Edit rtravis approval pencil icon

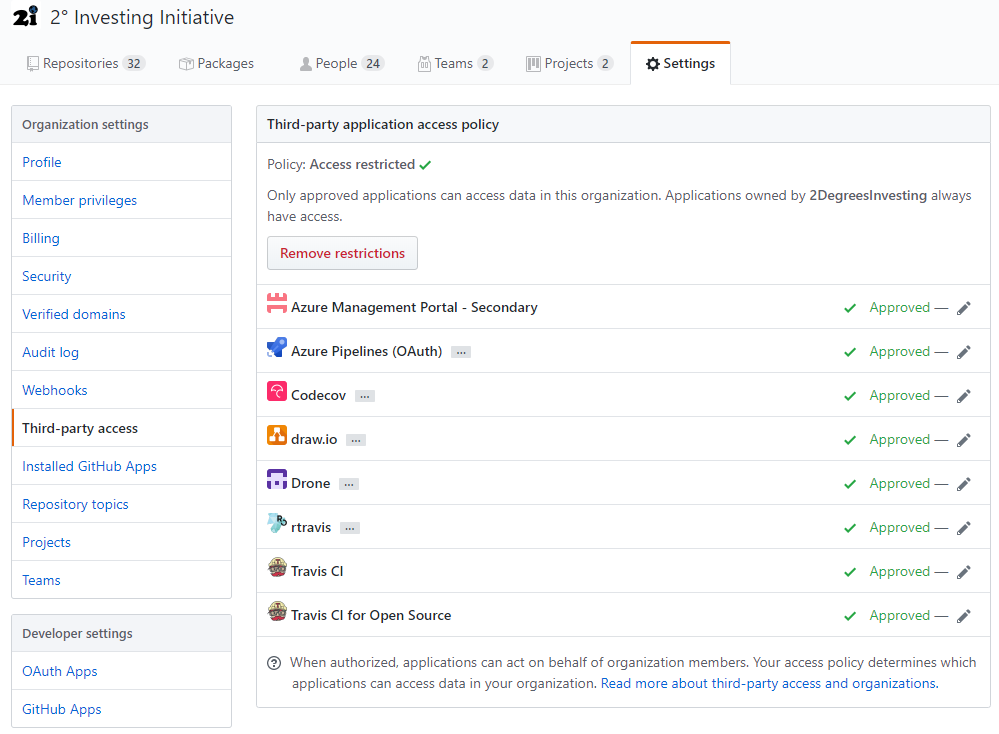963,528
